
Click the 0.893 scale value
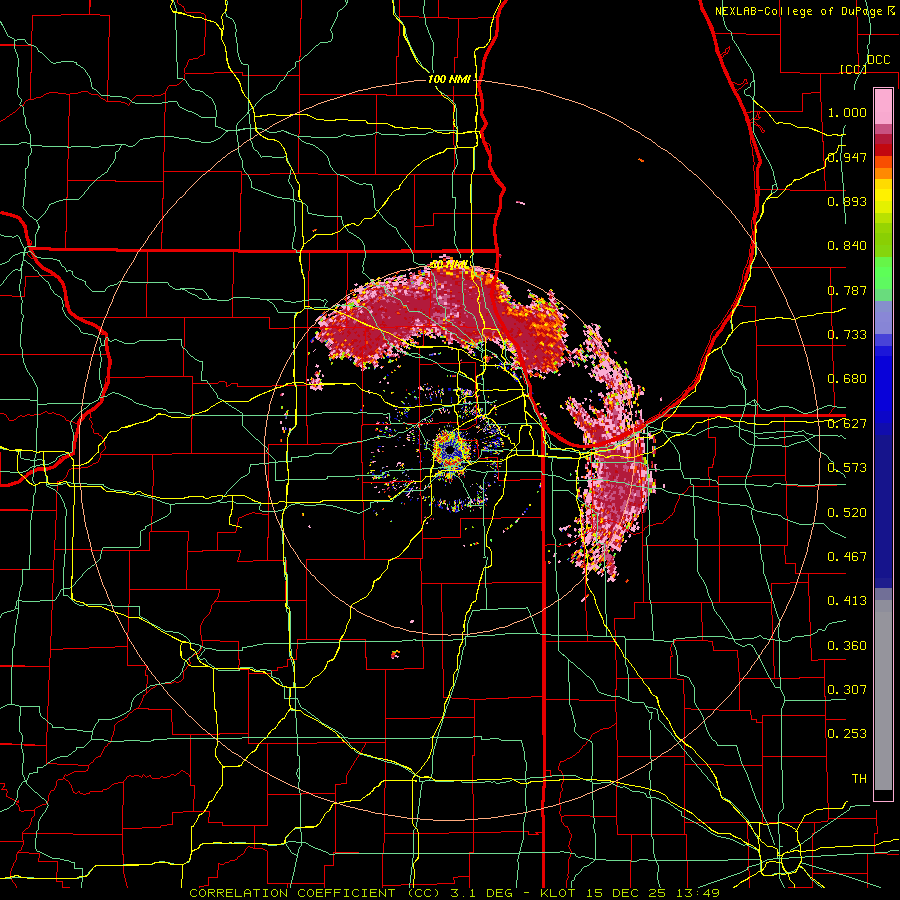point(847,201)
